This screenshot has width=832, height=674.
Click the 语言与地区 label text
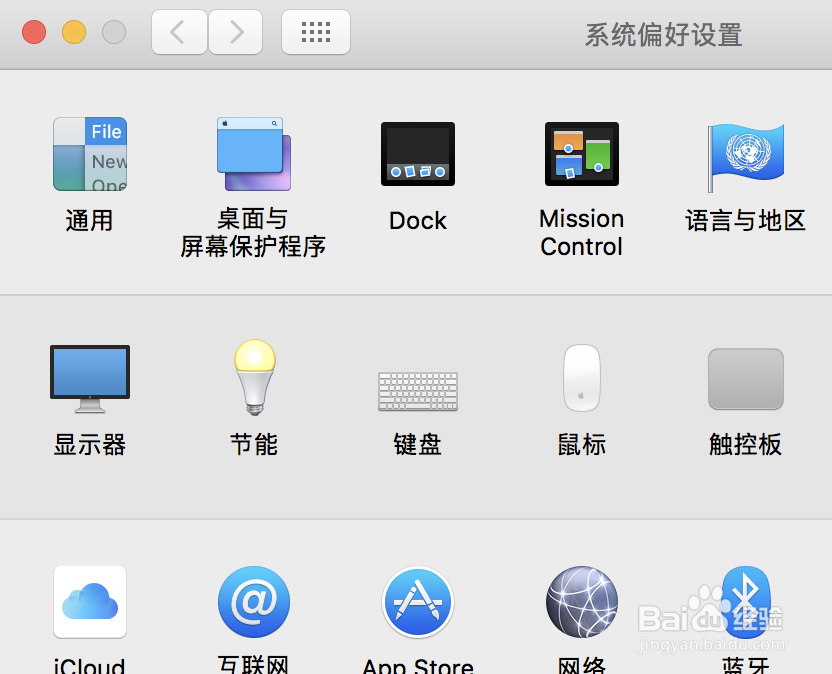pos(745,220)
